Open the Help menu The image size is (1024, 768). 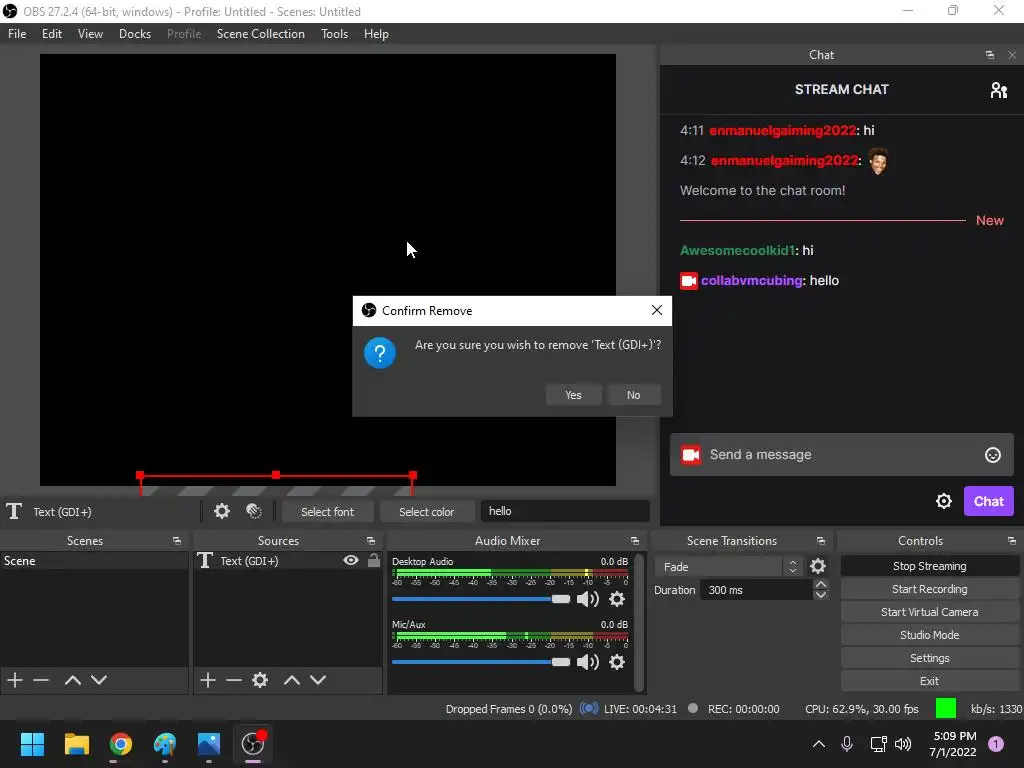click(376, 34)
